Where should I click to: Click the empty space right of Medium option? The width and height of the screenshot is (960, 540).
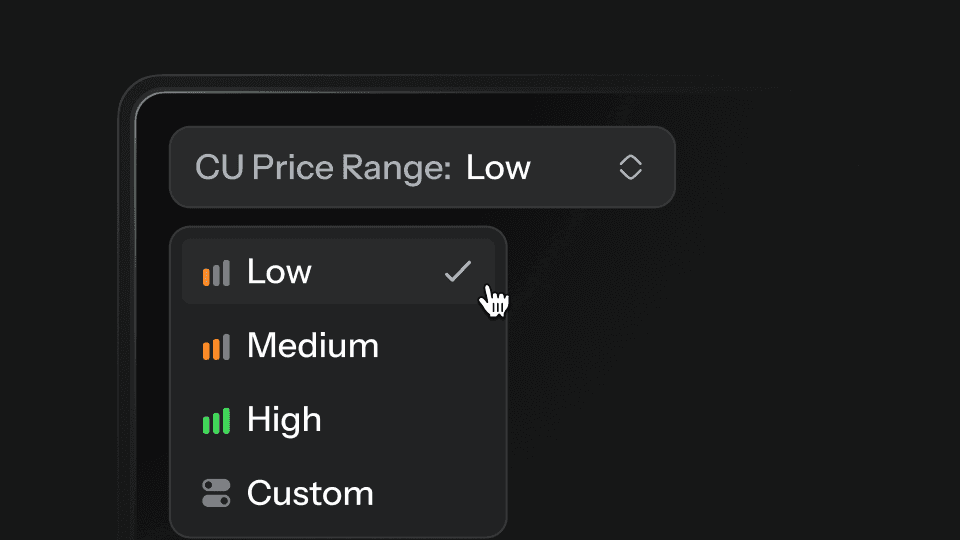click(x=440, y=346)
